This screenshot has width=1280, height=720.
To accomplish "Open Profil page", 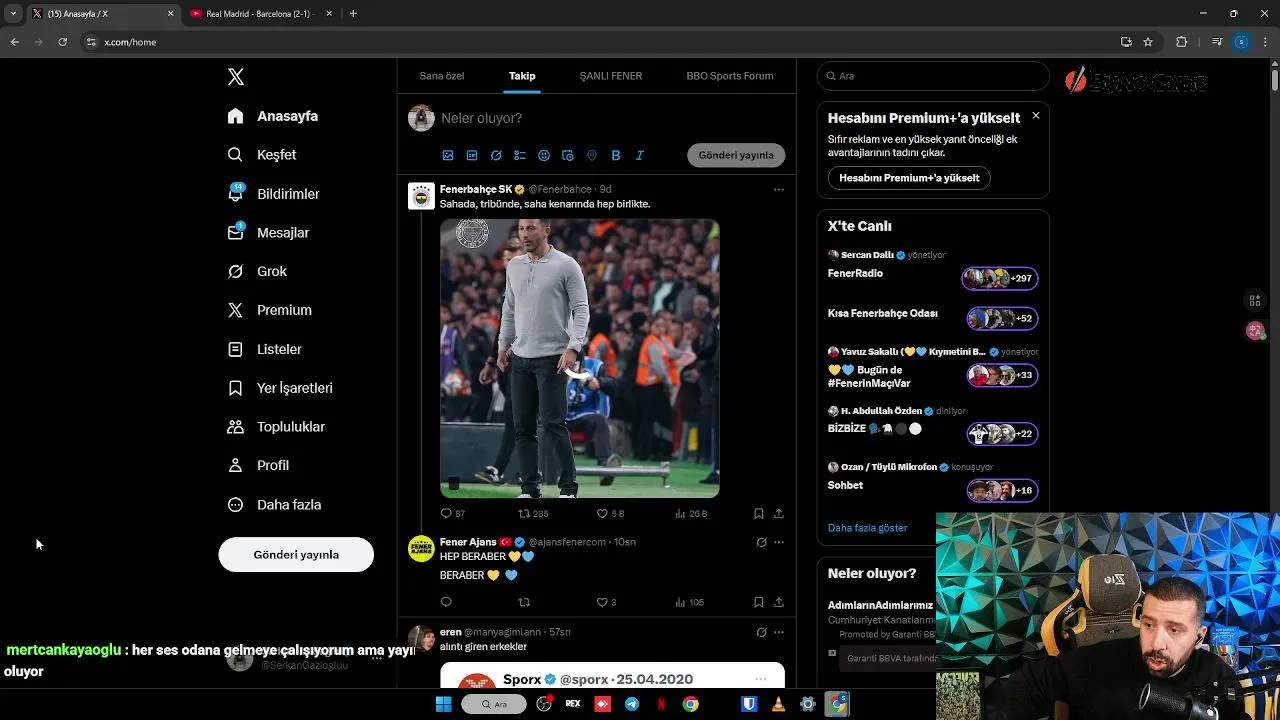I will coord(258,465).
